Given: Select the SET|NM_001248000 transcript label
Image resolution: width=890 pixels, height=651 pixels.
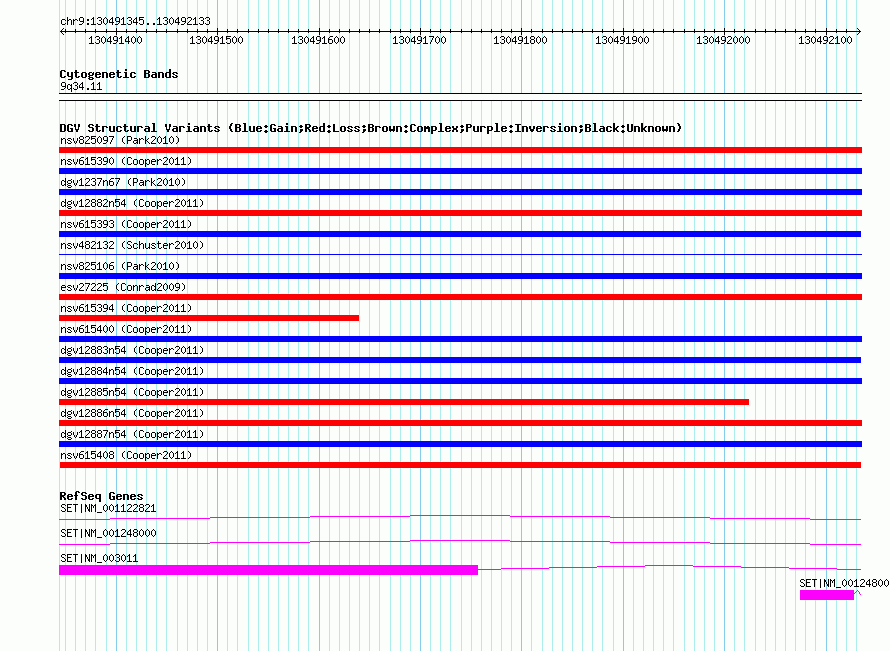Looking at the screenshot, I should [x=108, y=534].
